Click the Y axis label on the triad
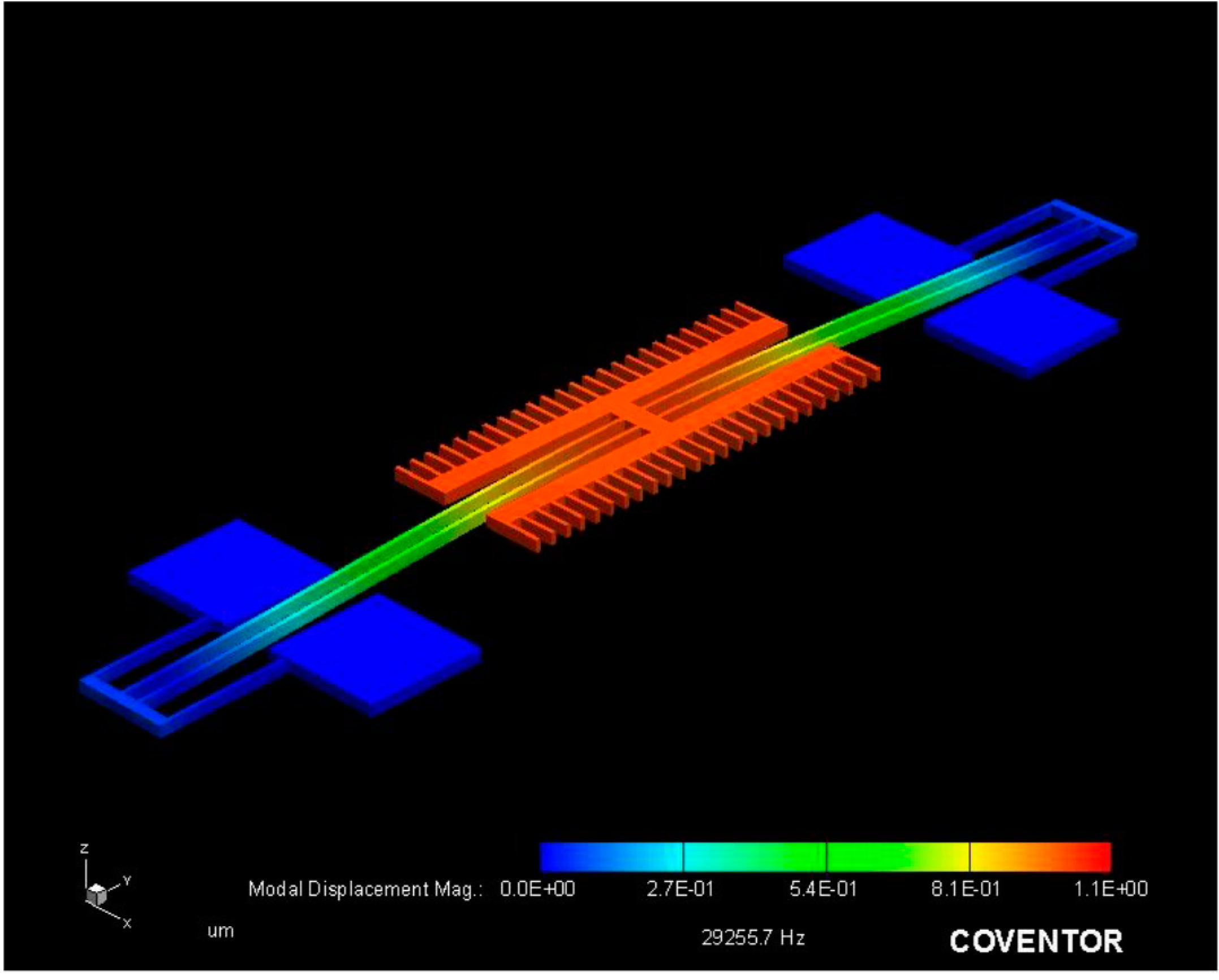 click(127, 880)
